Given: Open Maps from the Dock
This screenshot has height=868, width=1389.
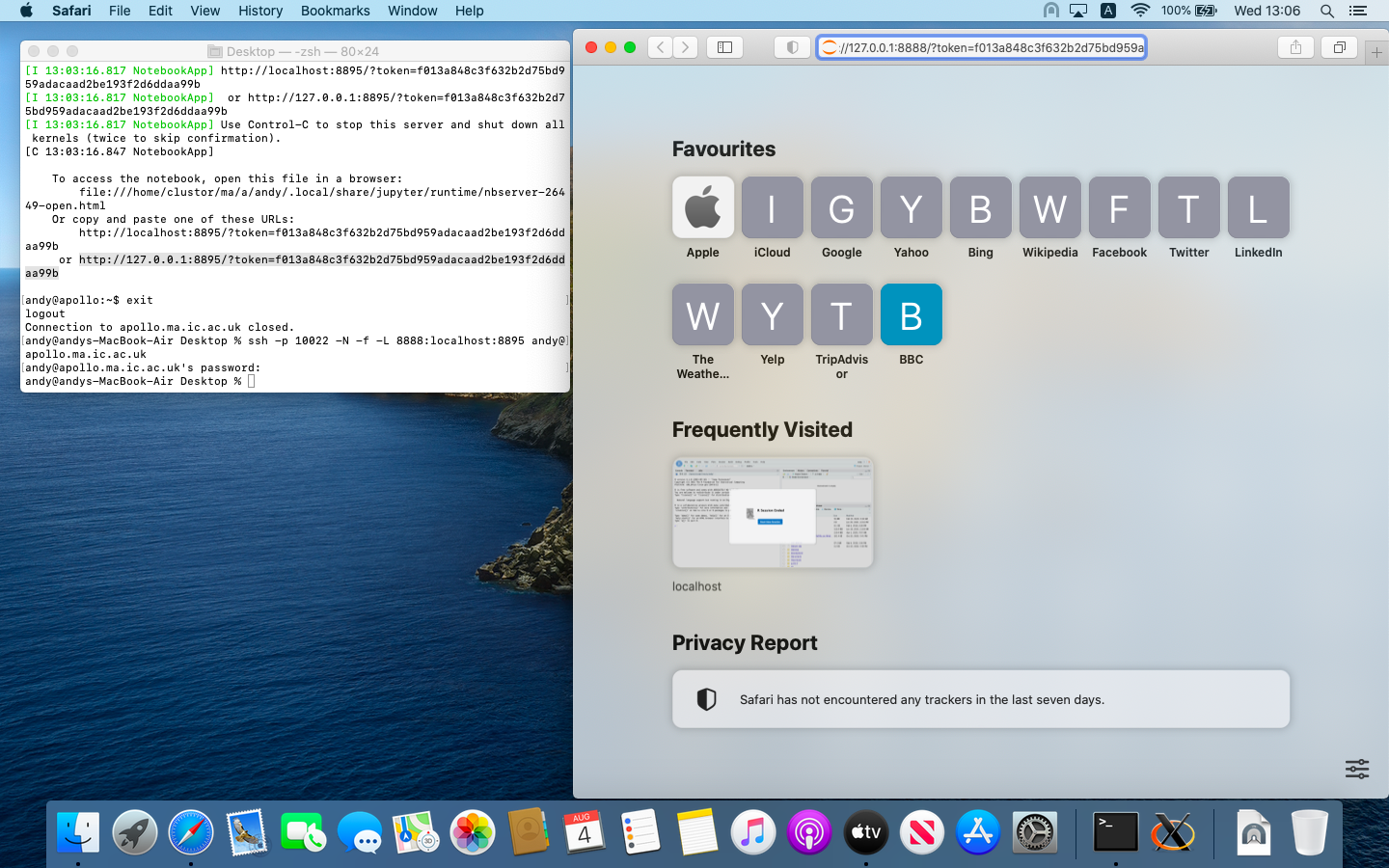Looking at the screenshot, I should click(416, 832).
